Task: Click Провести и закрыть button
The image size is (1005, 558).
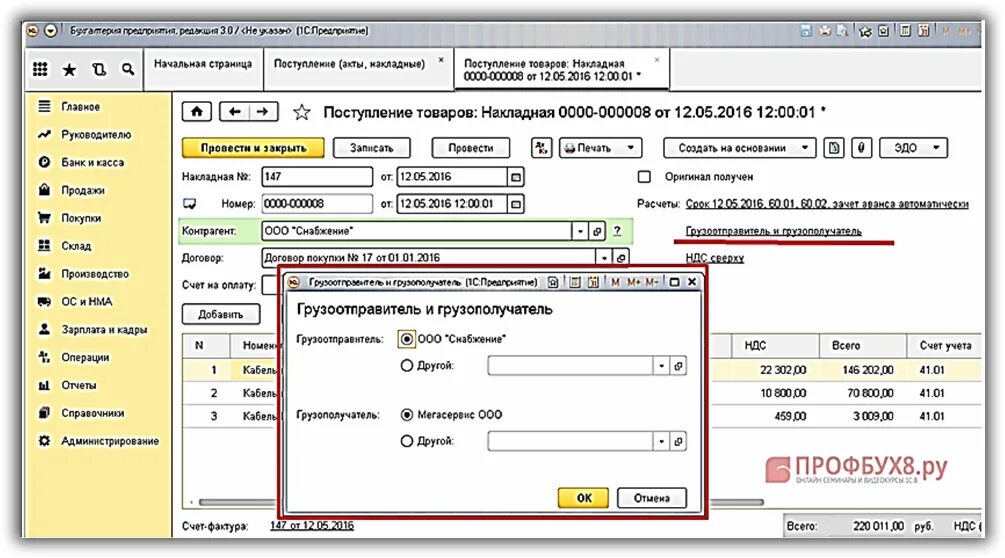Action: (x=253, y=148)
